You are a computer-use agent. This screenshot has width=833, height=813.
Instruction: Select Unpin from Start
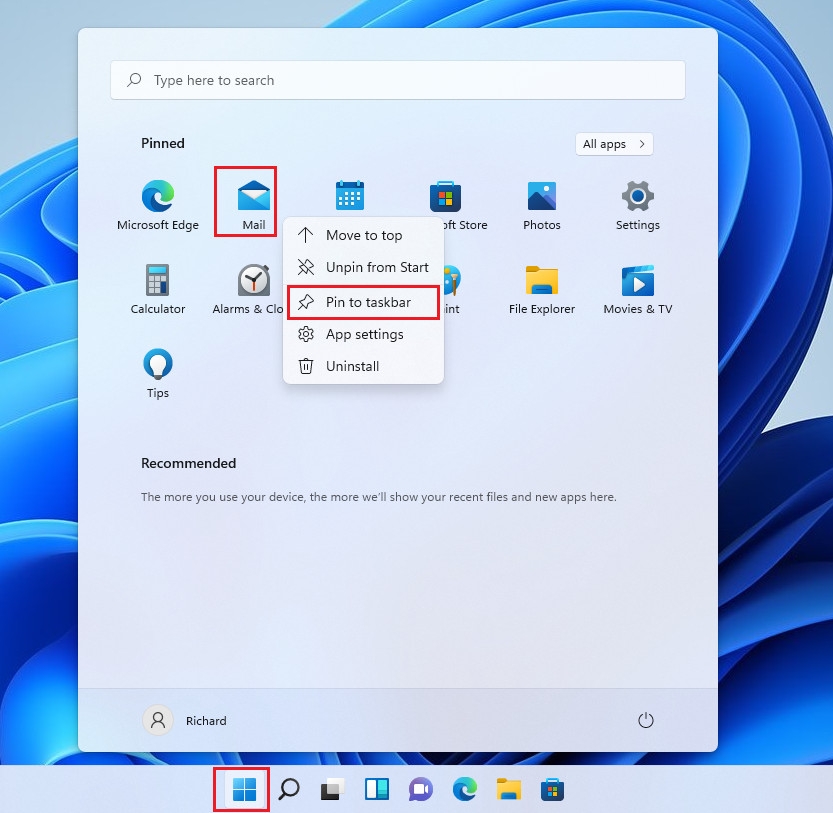click(x=365, y=267)
